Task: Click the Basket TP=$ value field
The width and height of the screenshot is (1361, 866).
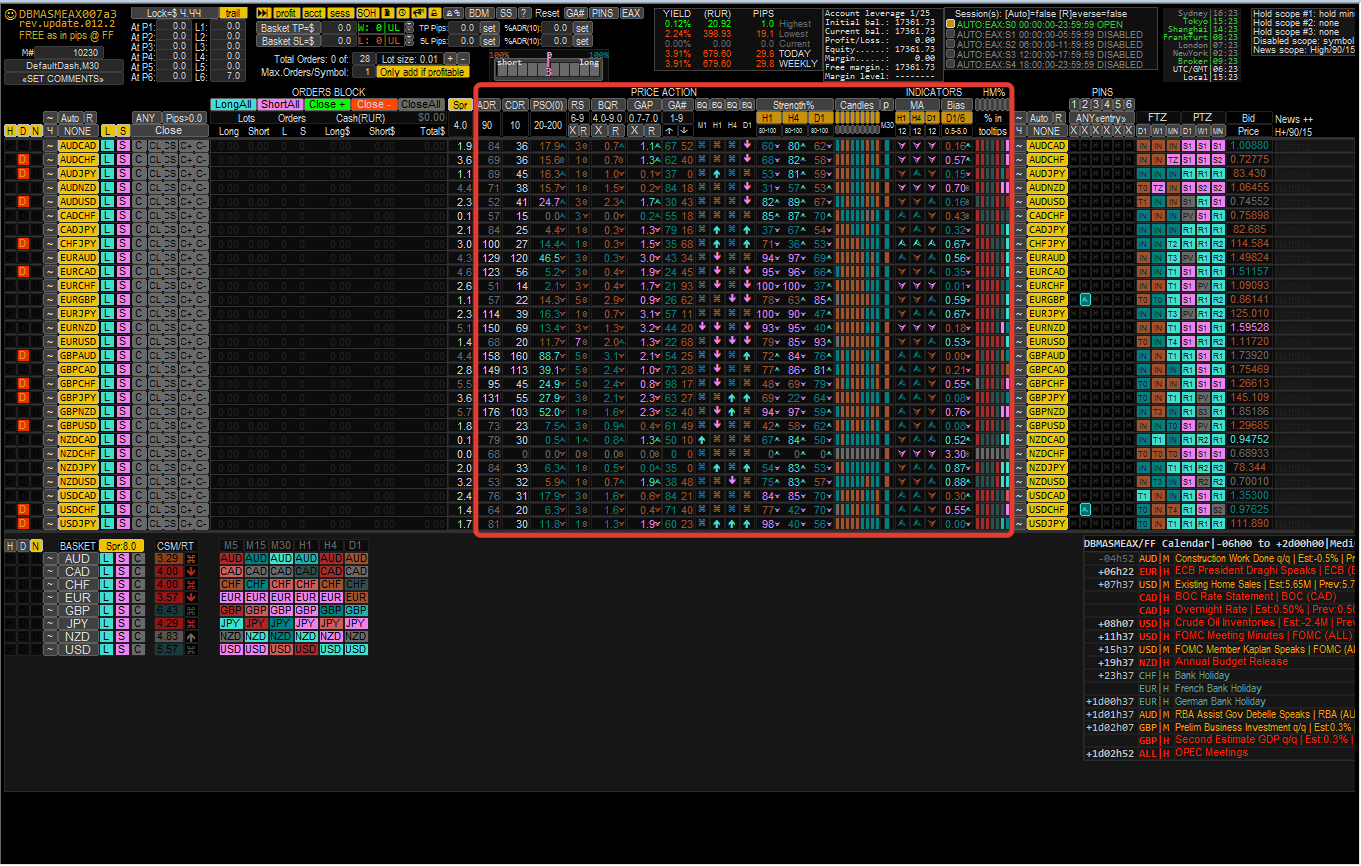Action: pyautogui.click(x=338, y=28)
